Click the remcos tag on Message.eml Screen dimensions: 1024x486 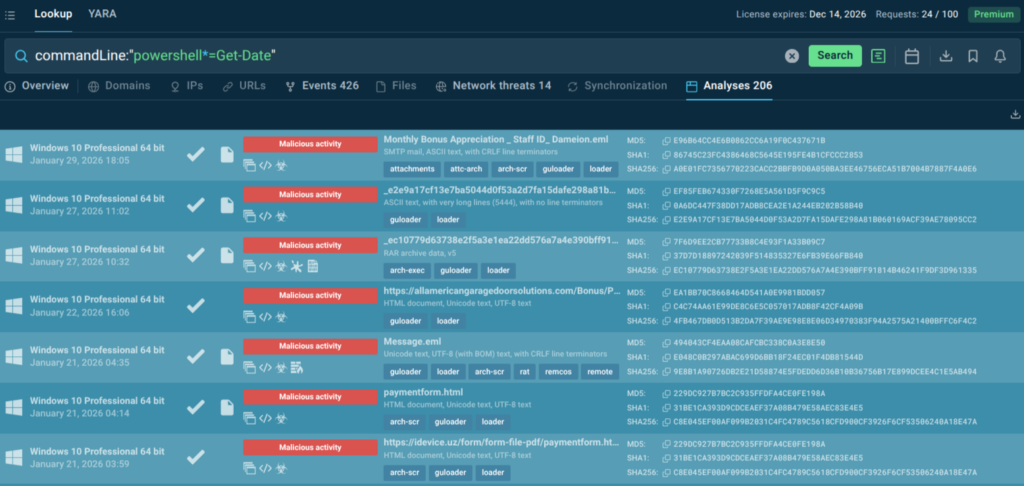point(560,371)
